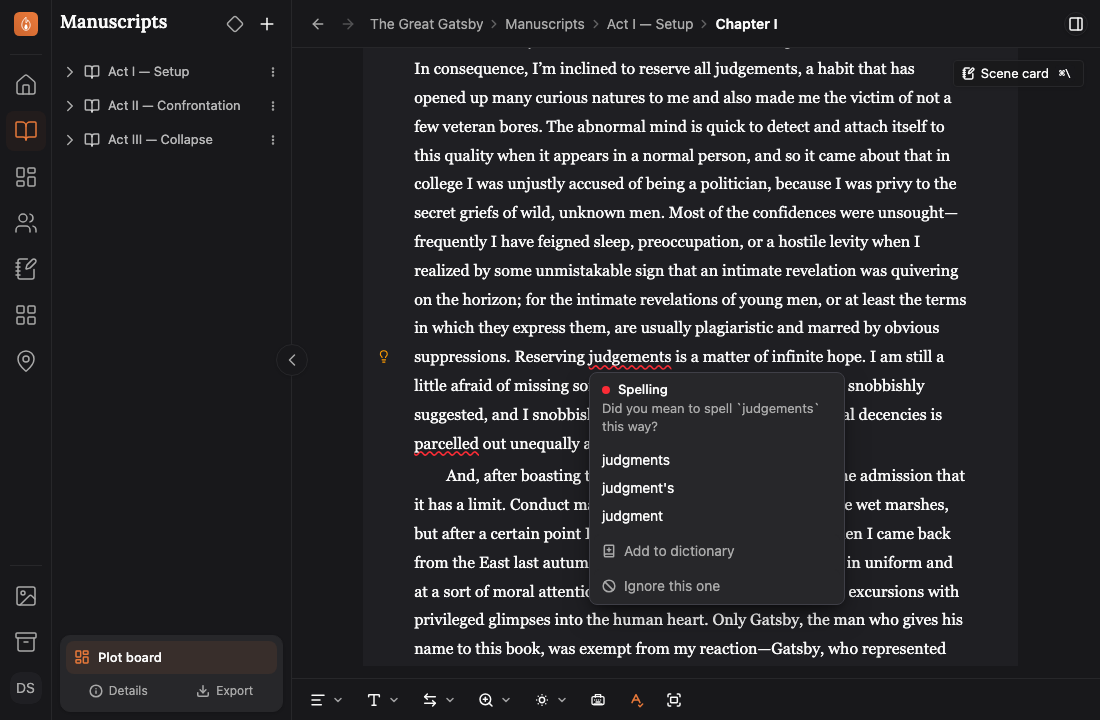Screen dimensions: 1100x720
Task: Click the focus mode frame icon
Action: (x=673, y=700)
